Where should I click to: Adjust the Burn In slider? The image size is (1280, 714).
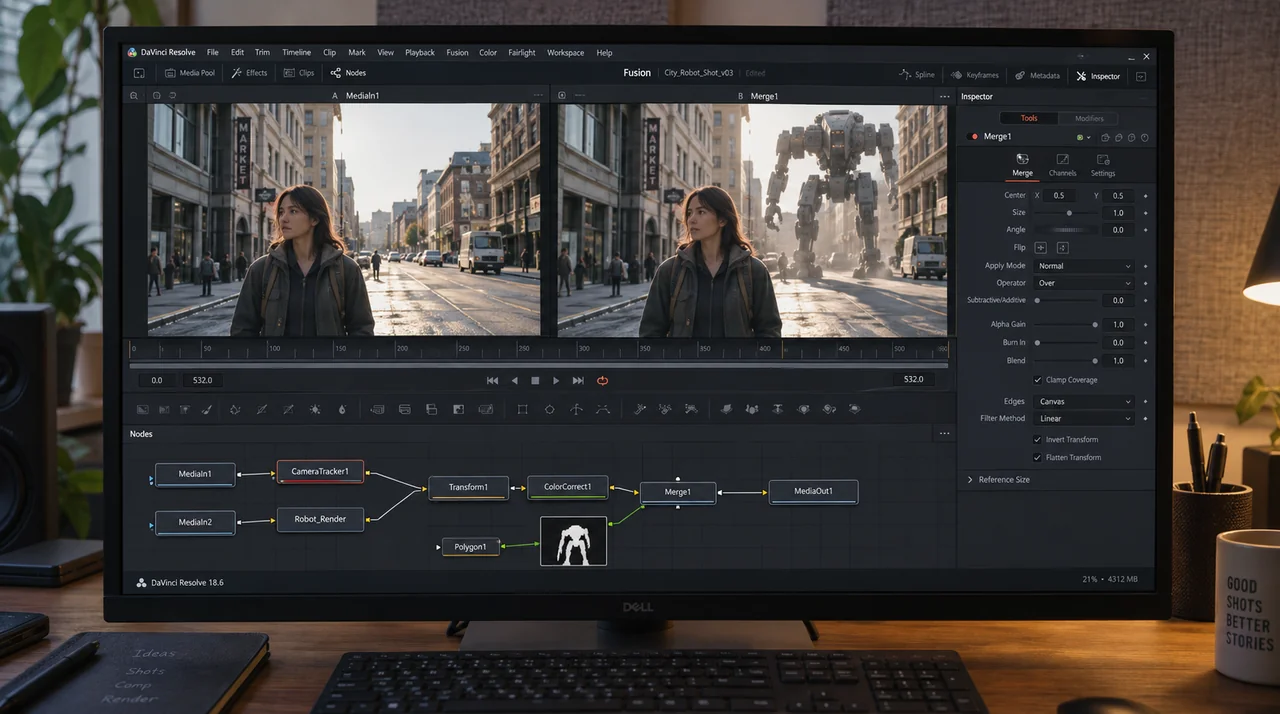[x=1065, y=342]
